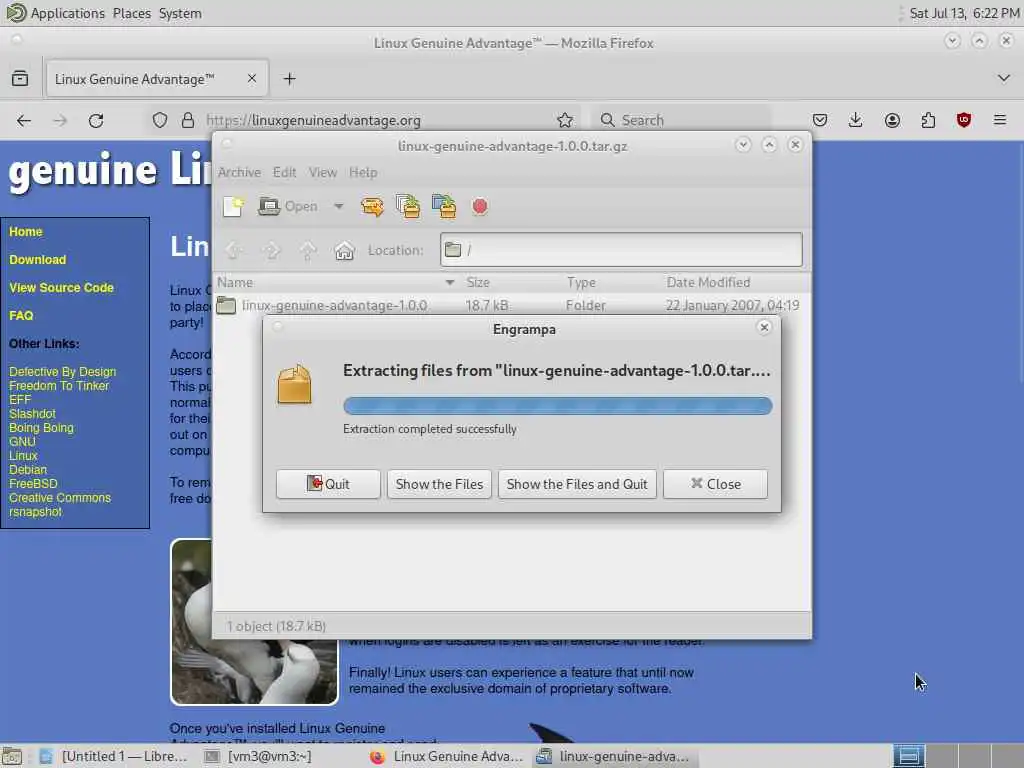Open the Defective By Design link
Viewport: 1024px width, 768px height.
tap(63, 372)
